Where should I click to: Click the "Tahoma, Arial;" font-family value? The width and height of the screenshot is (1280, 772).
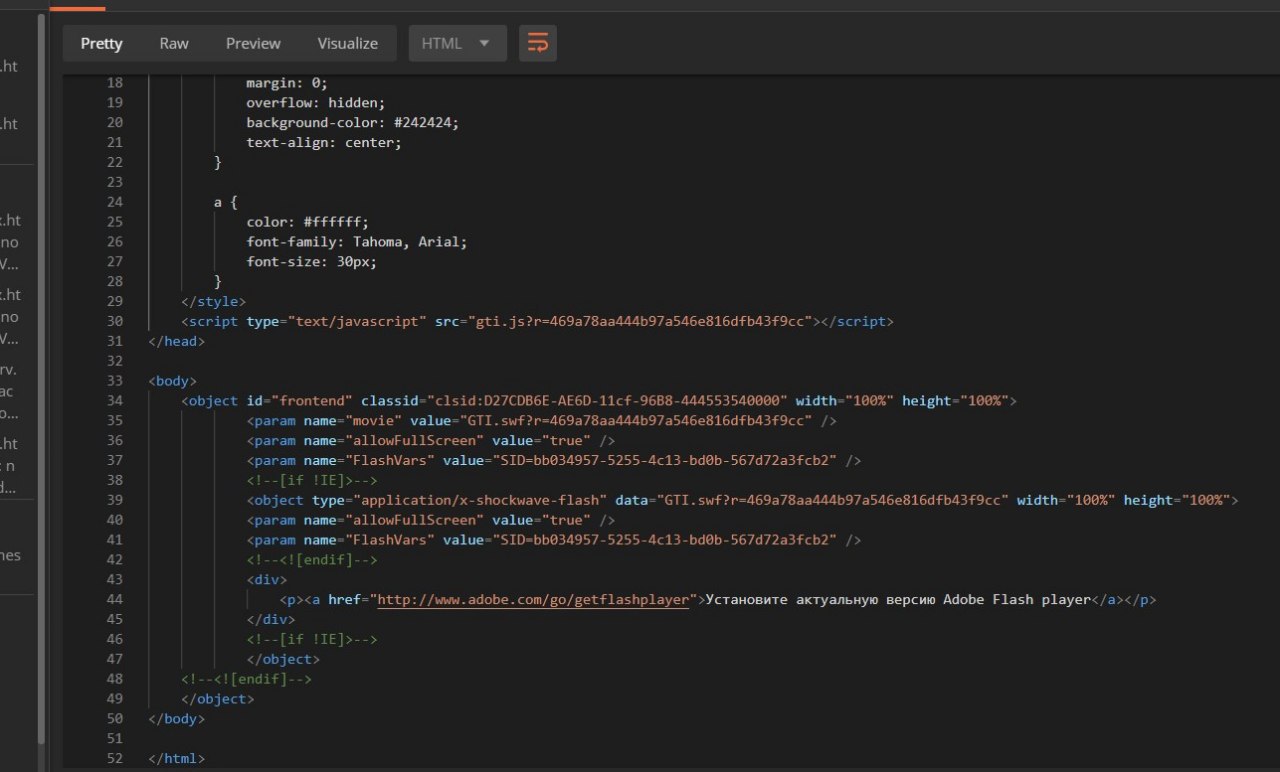(x=409, y=242)
